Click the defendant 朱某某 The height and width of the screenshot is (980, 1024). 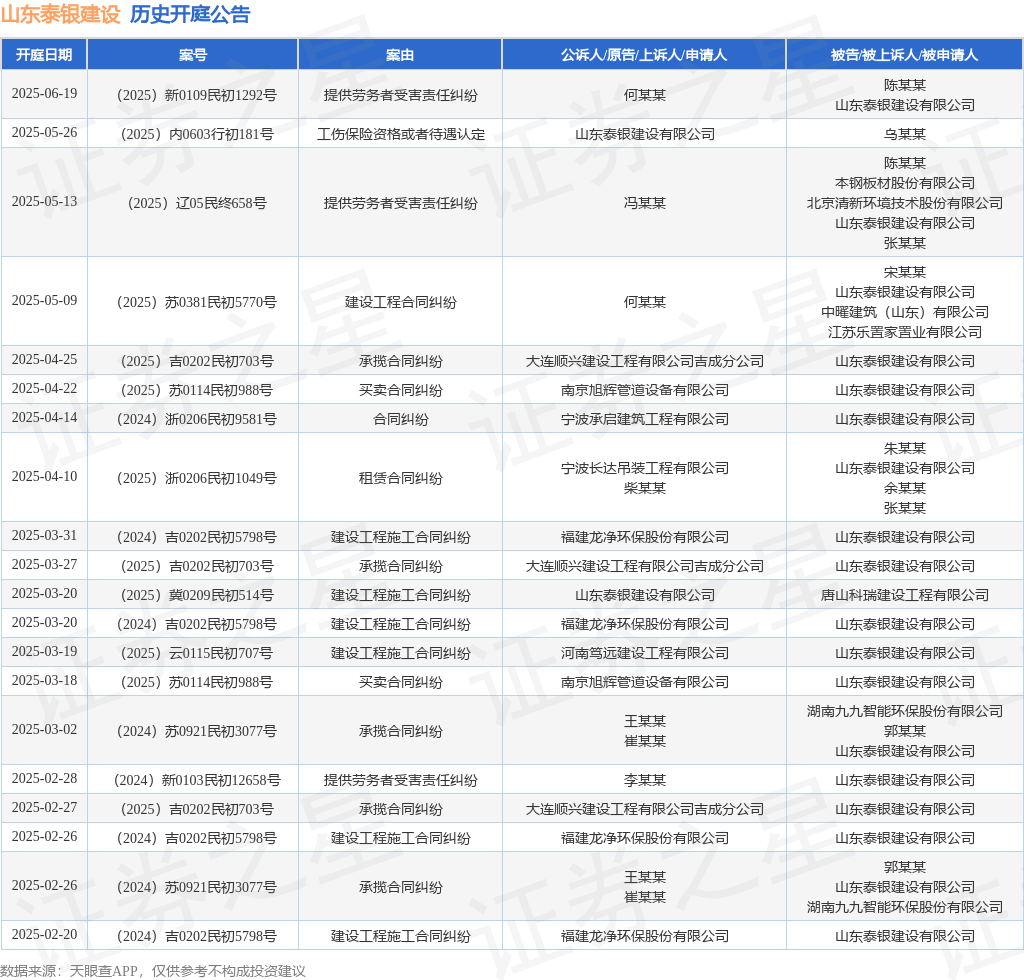point(904,449)
